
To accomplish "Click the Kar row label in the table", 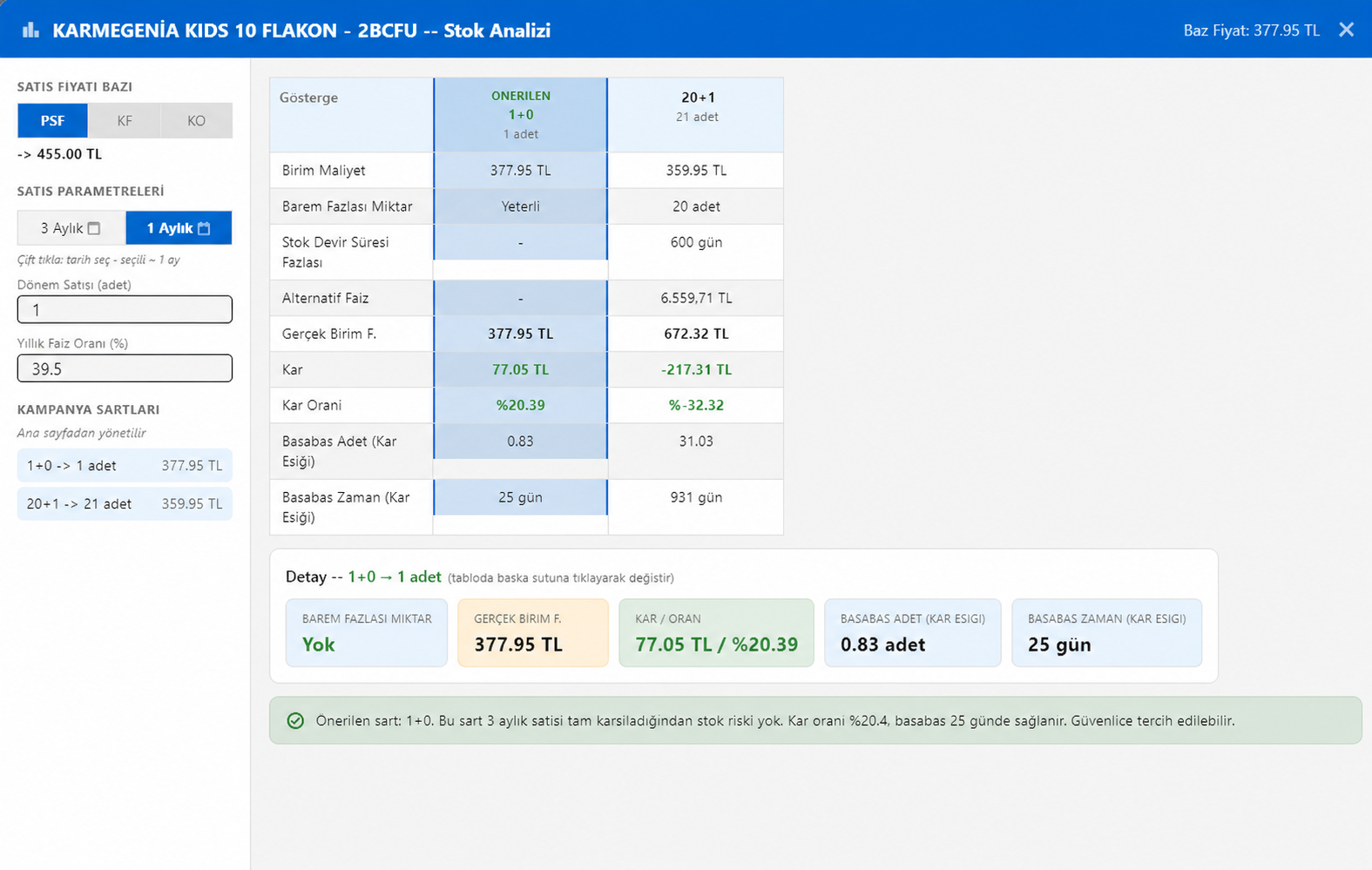I will coord(292,369).
